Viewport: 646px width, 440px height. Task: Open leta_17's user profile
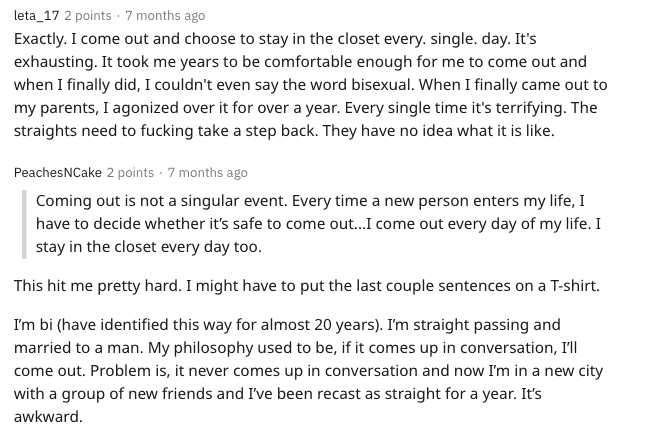(37, 16)
